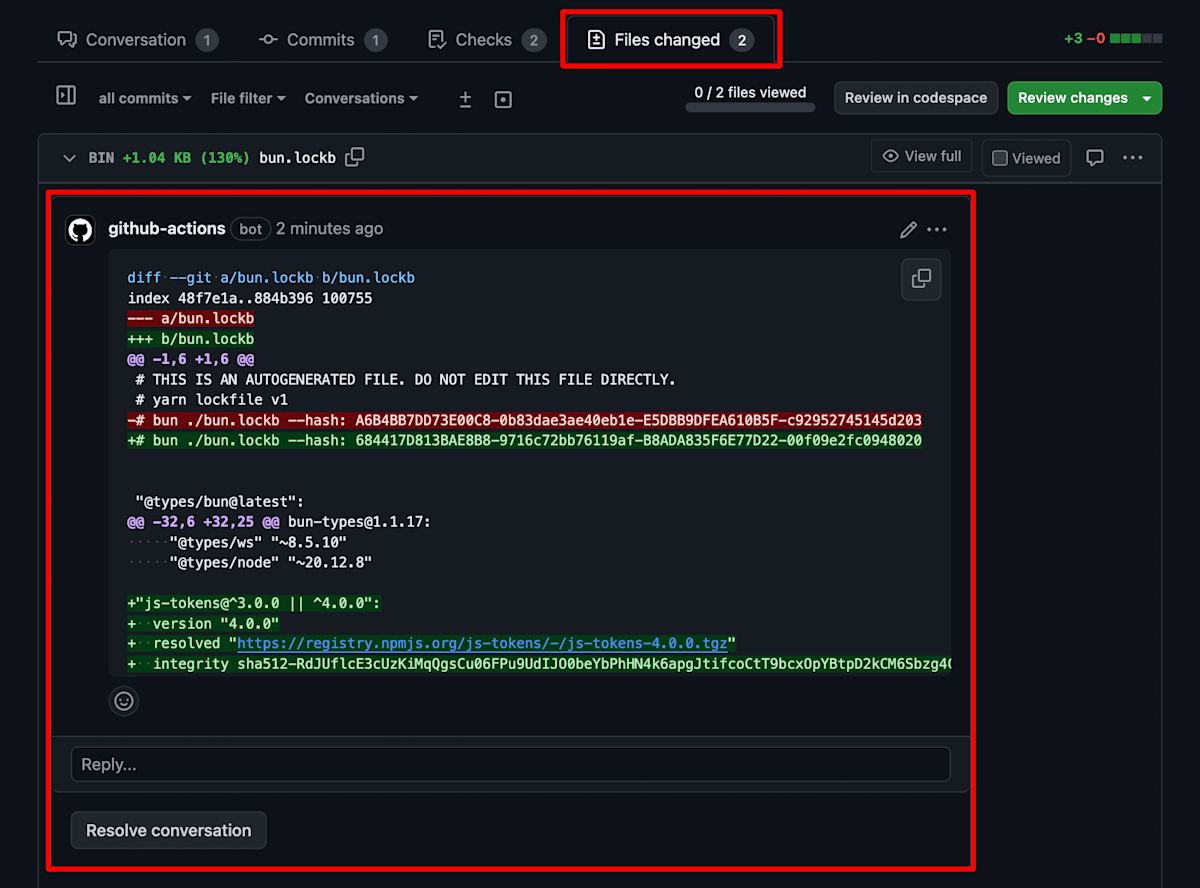Click the files viewed progress bar

(750, 107)
